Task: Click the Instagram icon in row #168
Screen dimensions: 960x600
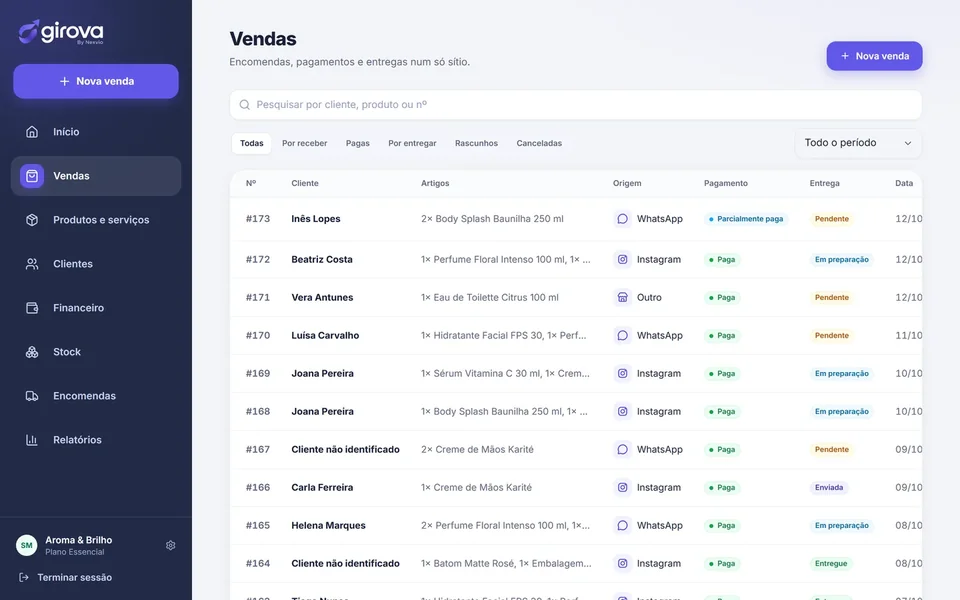Action: point(623,411)
